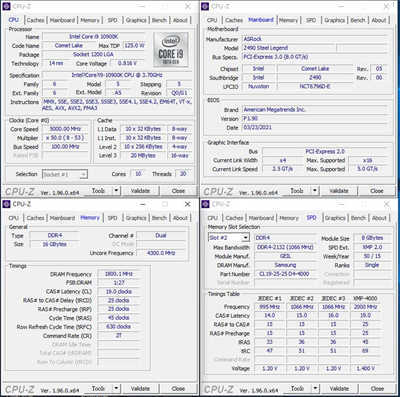Click the Close button in the Memory window
The width and height of the screenshot is (400, 397).
[178, 389]
